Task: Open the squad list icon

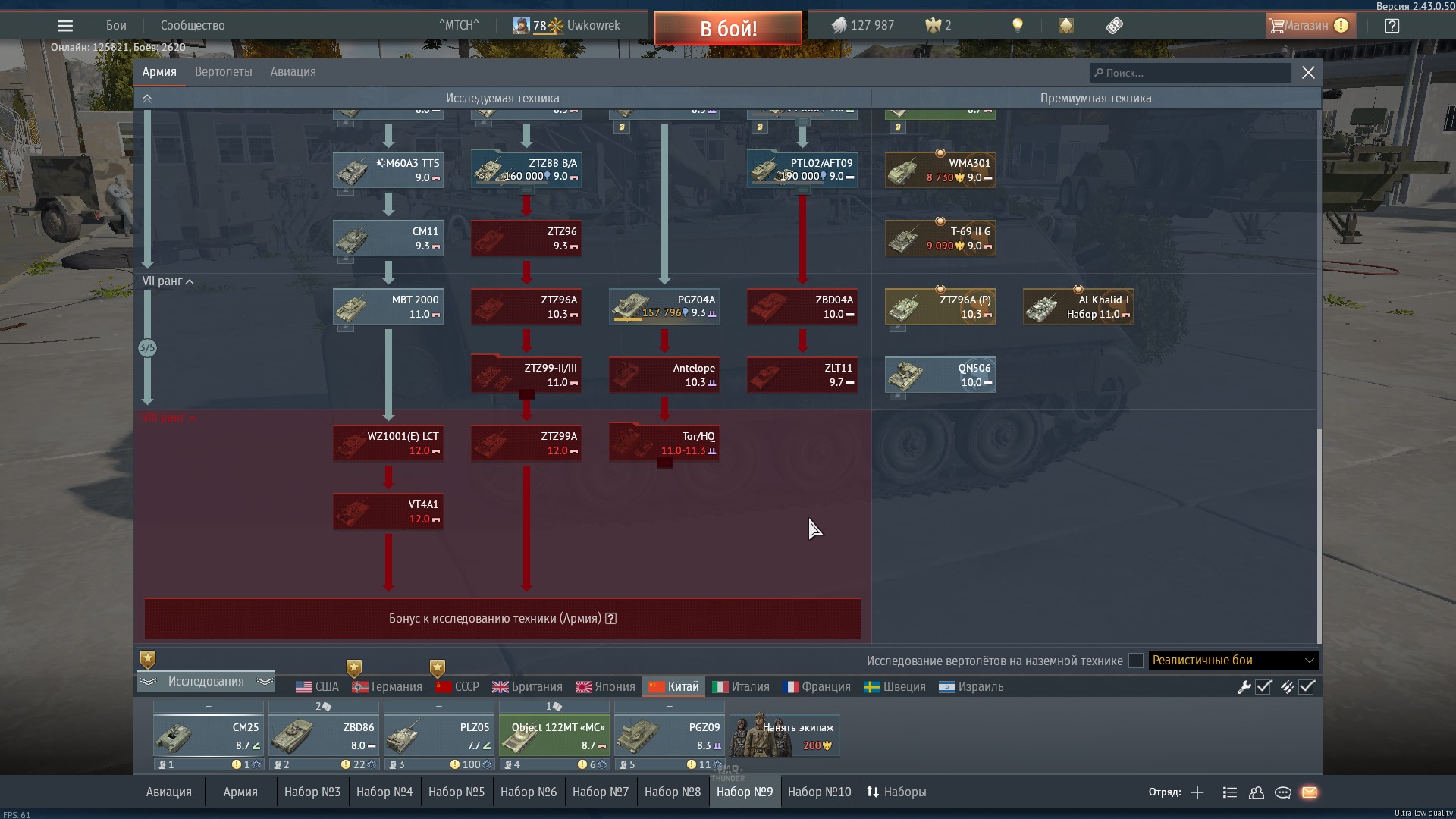Action: point(1230,792)
